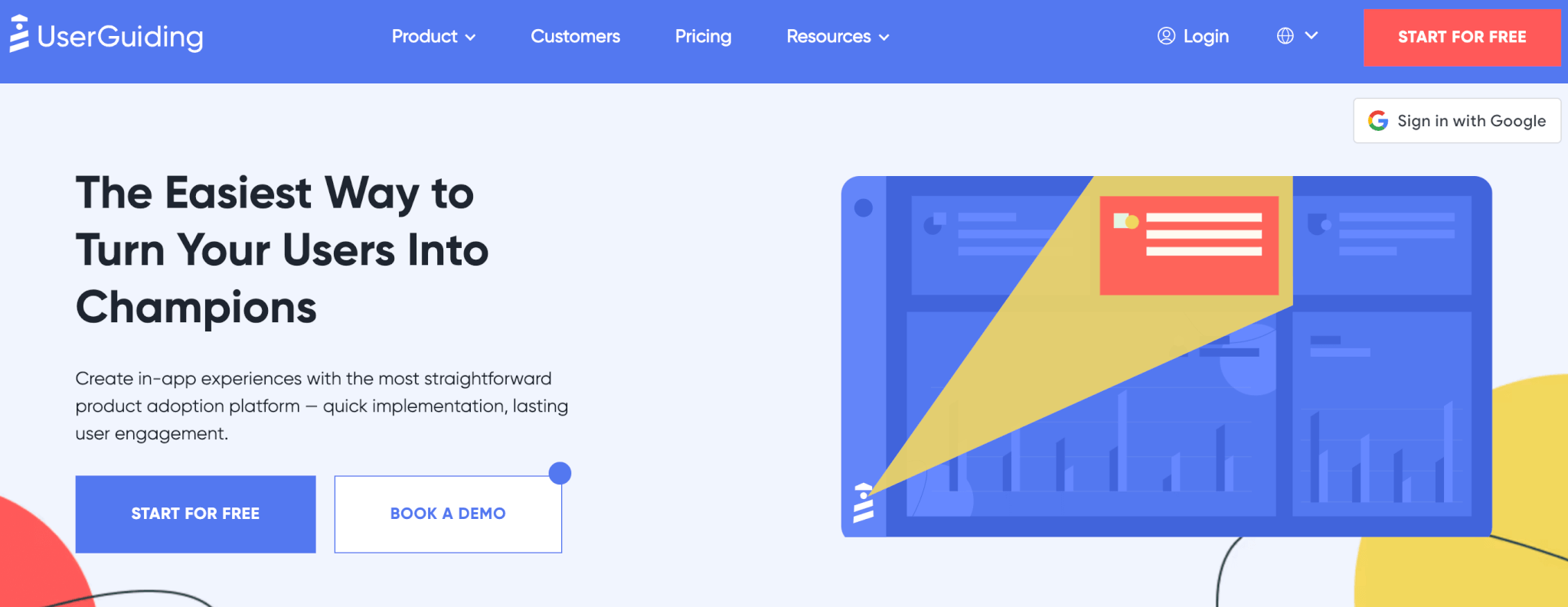The width and height of the screenshot is (1568, 607).
Task: Click the blue hotspot dot on demo button
Action: (x=560, y=473)
